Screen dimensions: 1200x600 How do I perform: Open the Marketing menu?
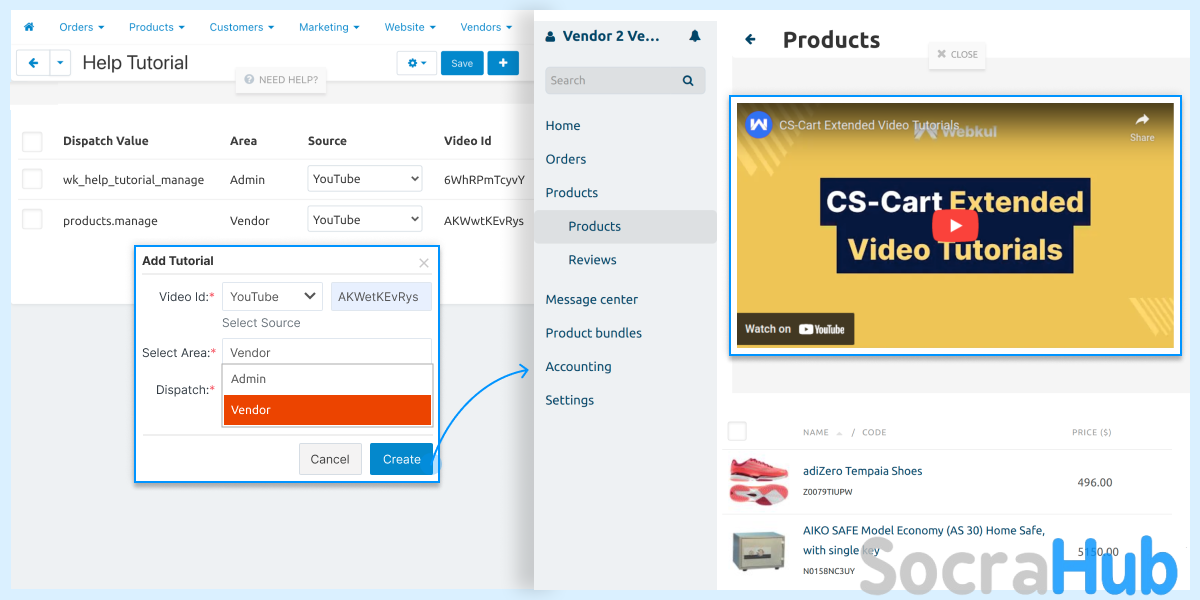click(x=329, y=27)
